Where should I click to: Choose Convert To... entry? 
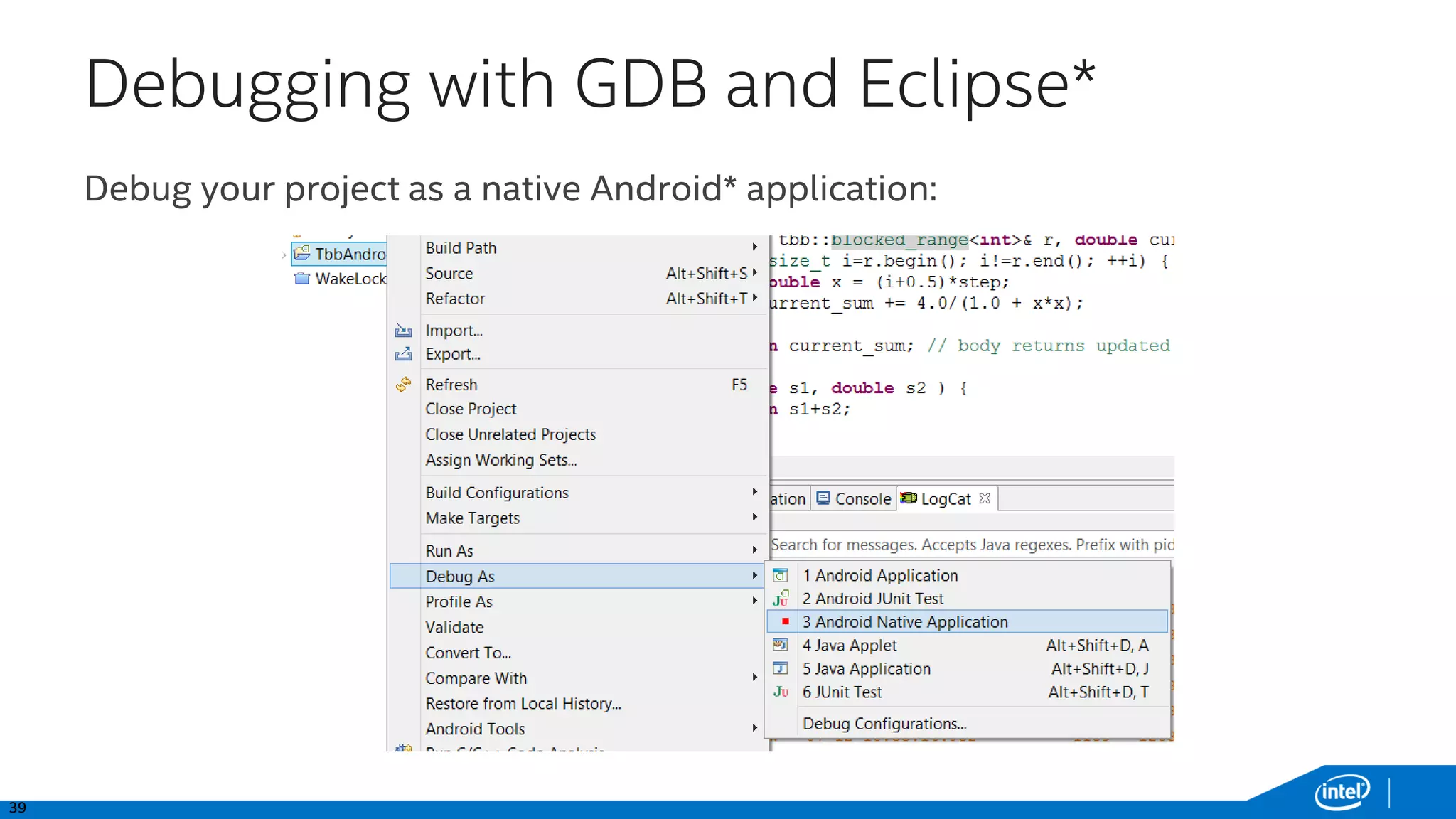coord(577,653)
